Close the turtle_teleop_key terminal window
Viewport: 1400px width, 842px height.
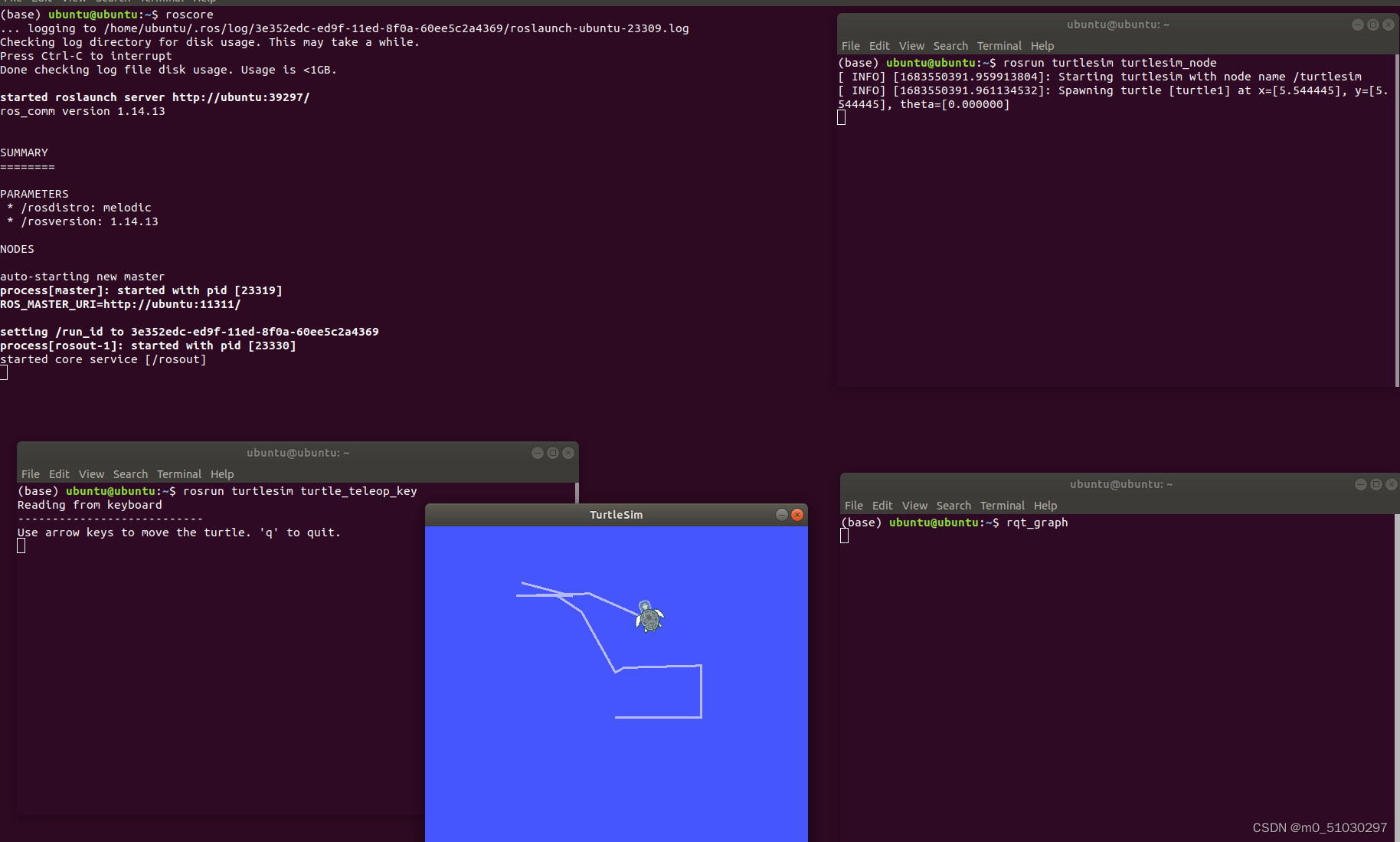(x=568, y=453)
